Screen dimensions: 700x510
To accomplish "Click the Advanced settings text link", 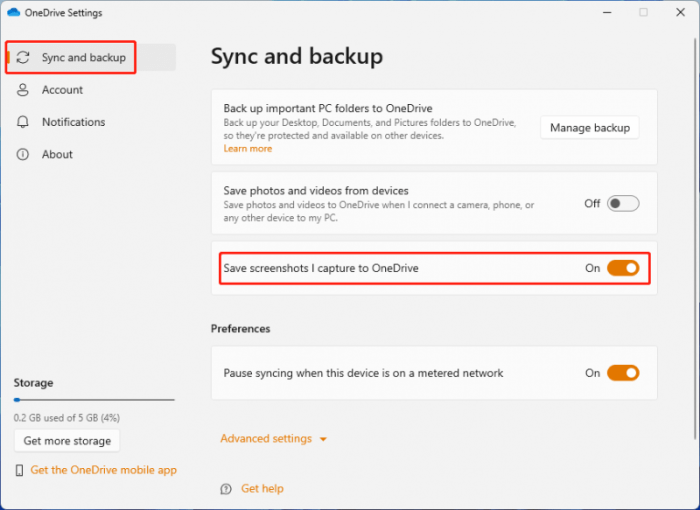I will pos(266,439).
